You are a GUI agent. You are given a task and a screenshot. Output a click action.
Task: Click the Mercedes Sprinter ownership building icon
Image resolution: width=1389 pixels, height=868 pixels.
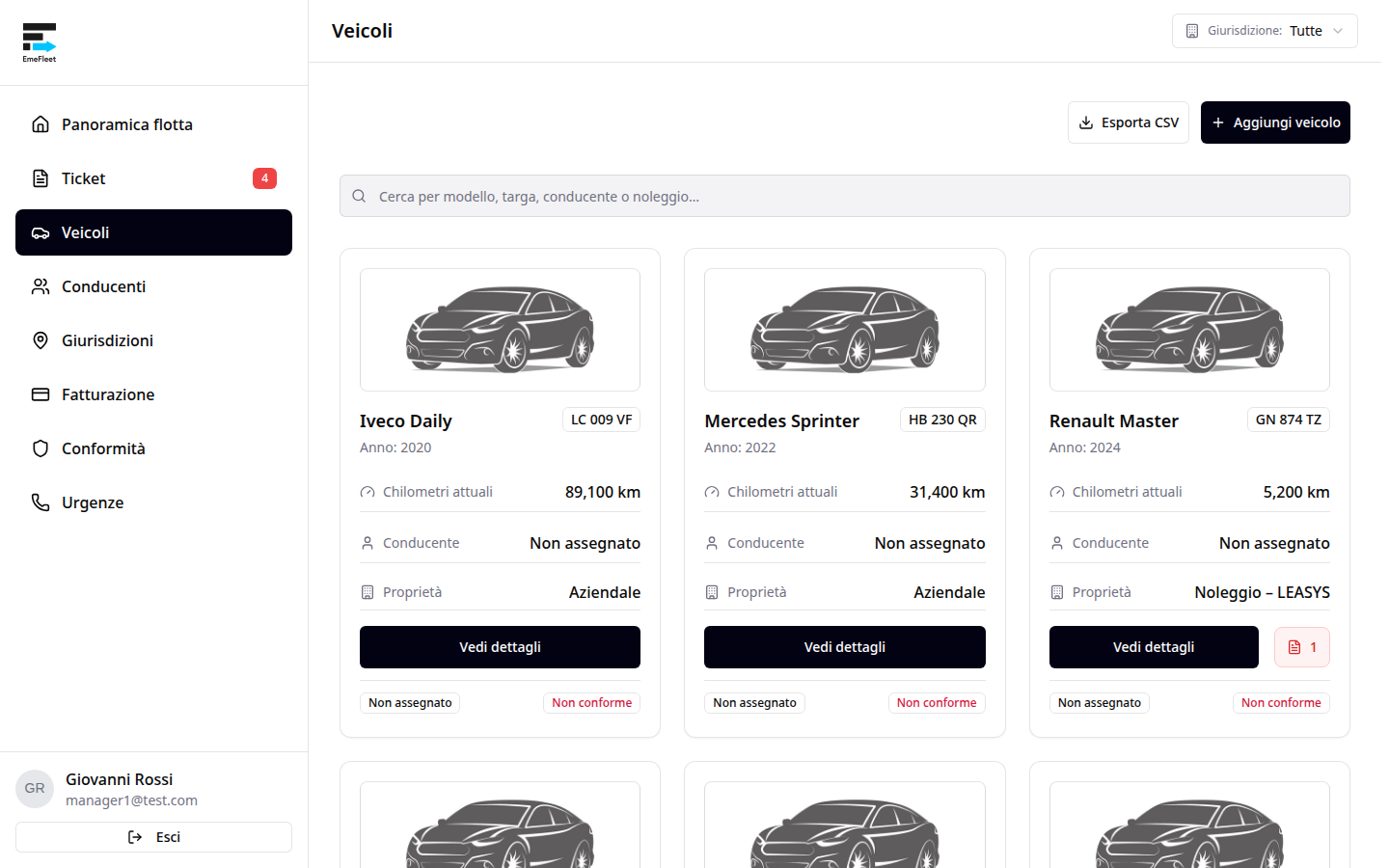(712, 592)
